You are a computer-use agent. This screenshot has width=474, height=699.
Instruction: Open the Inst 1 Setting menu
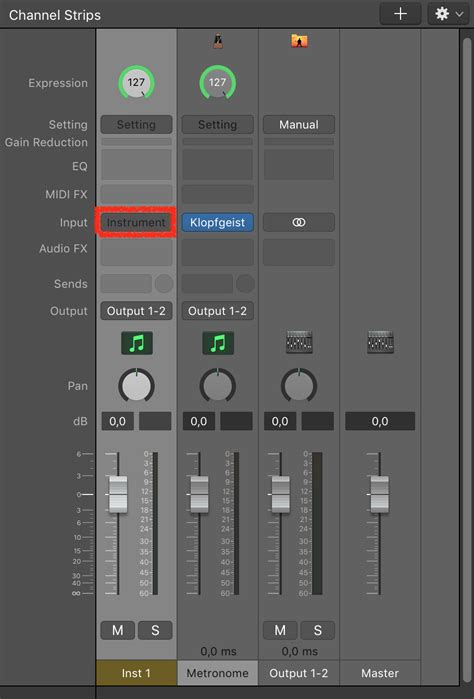pos(136,124)
